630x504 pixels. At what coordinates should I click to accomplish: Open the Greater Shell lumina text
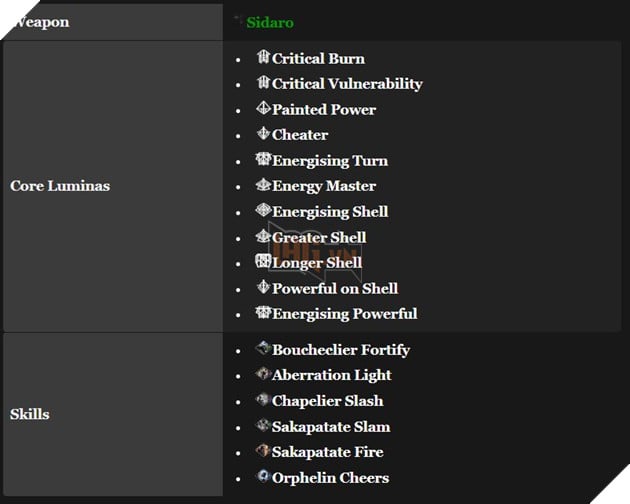(319, 237)
